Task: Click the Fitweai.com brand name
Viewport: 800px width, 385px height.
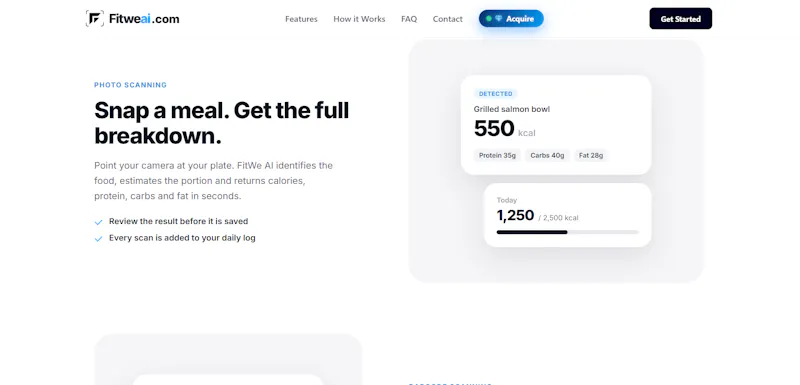Action: point(144,19)
